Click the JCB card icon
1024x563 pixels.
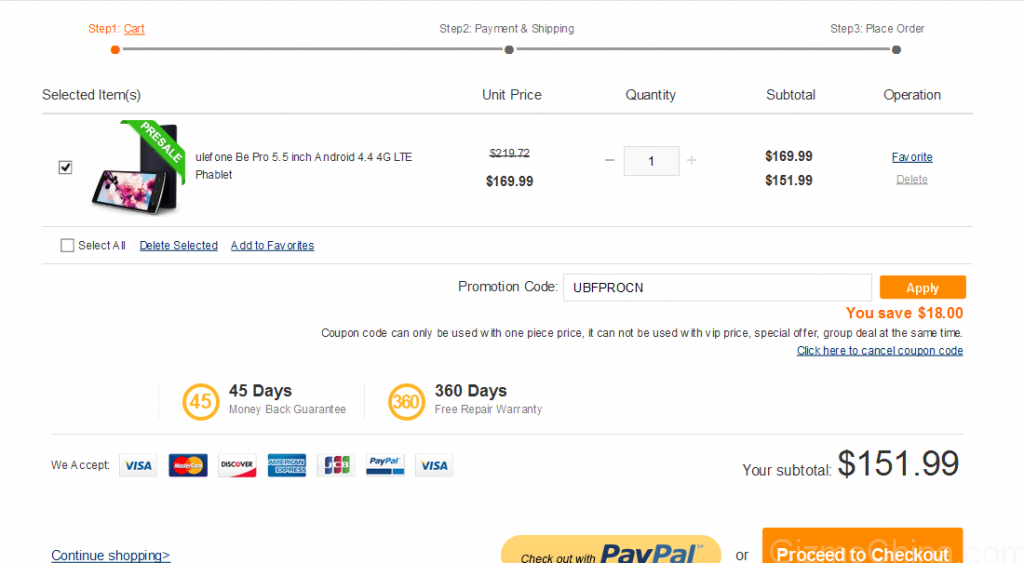tap(336, 466)
